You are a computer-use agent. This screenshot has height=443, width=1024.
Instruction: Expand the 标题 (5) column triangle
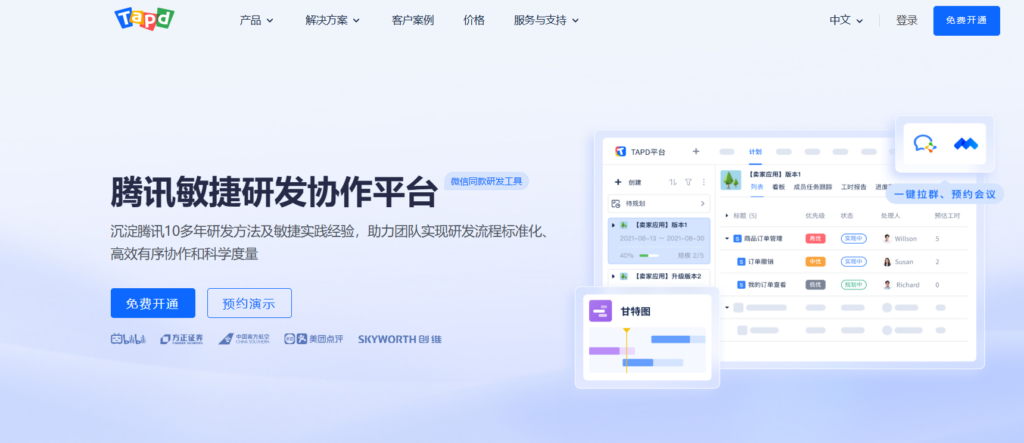(728, 215)
